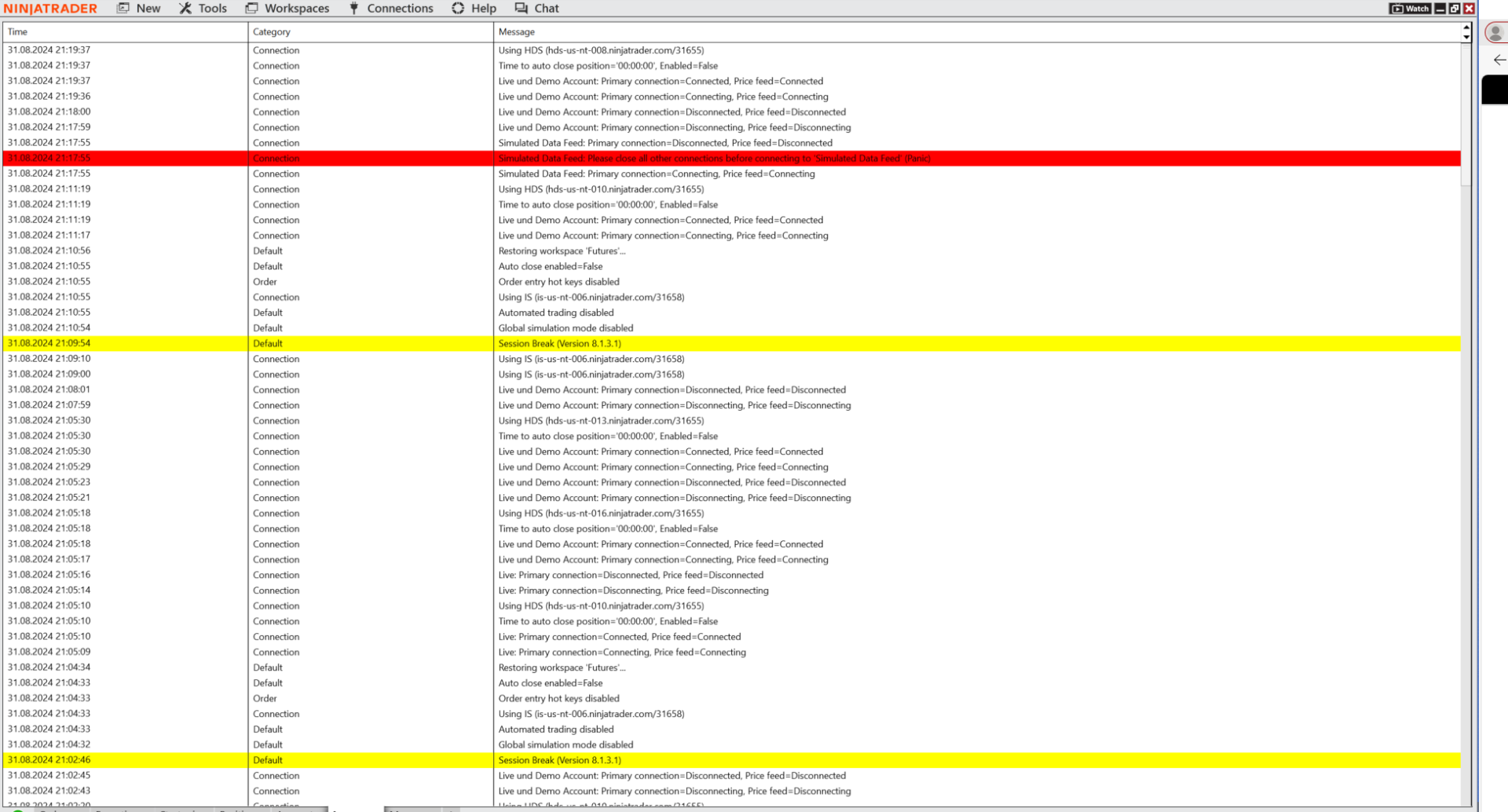This screenshot has height=812, width=1508.
Task: Click the yellow 31.08.2024 21:09:54 time cell
Action: (x=49, y=343)
